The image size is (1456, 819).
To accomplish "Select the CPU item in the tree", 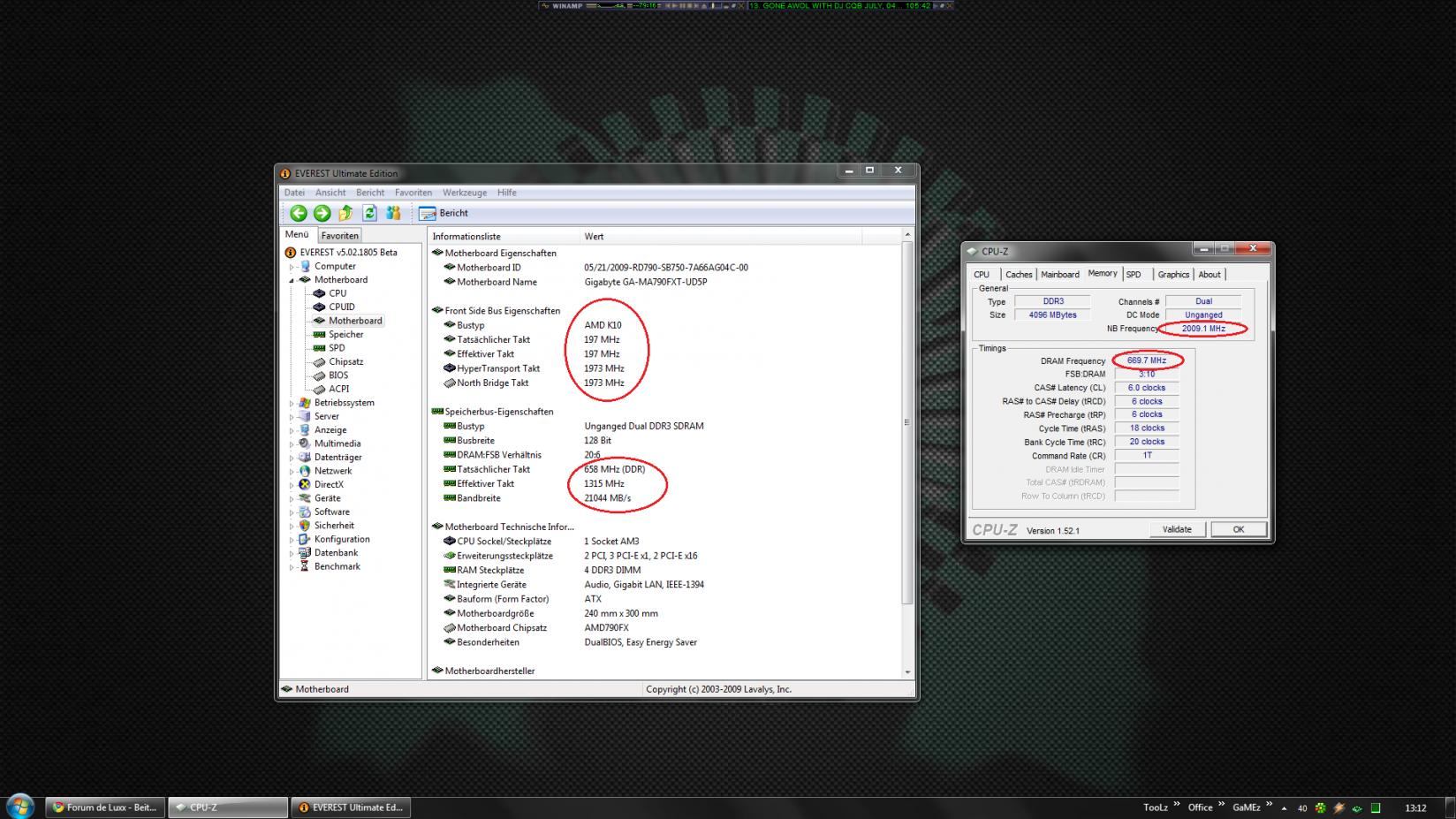I will 337,293.
